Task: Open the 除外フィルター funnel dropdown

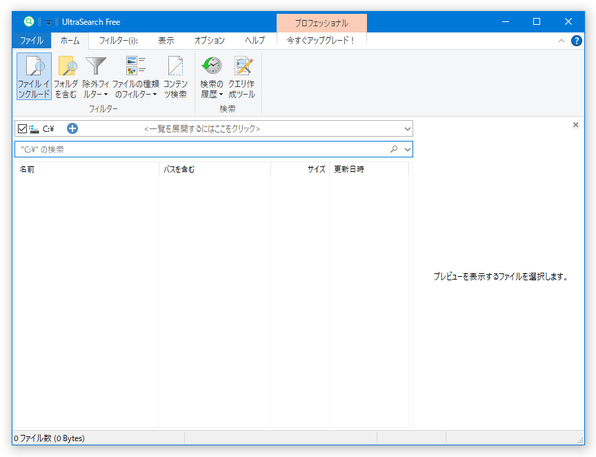Action: [95, 76]
